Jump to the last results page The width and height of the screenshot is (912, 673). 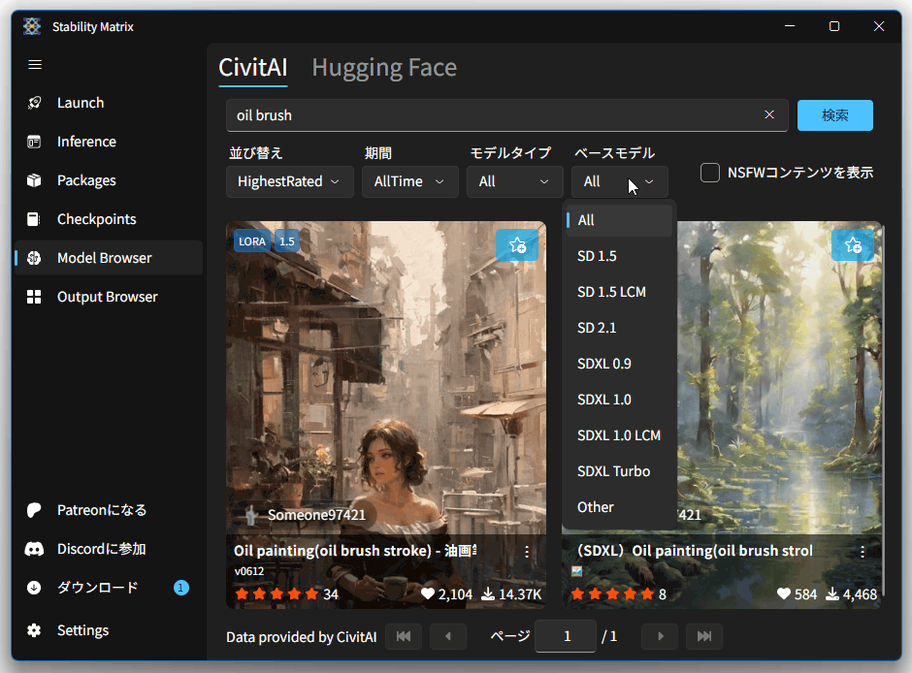click(x=704, y=636)
